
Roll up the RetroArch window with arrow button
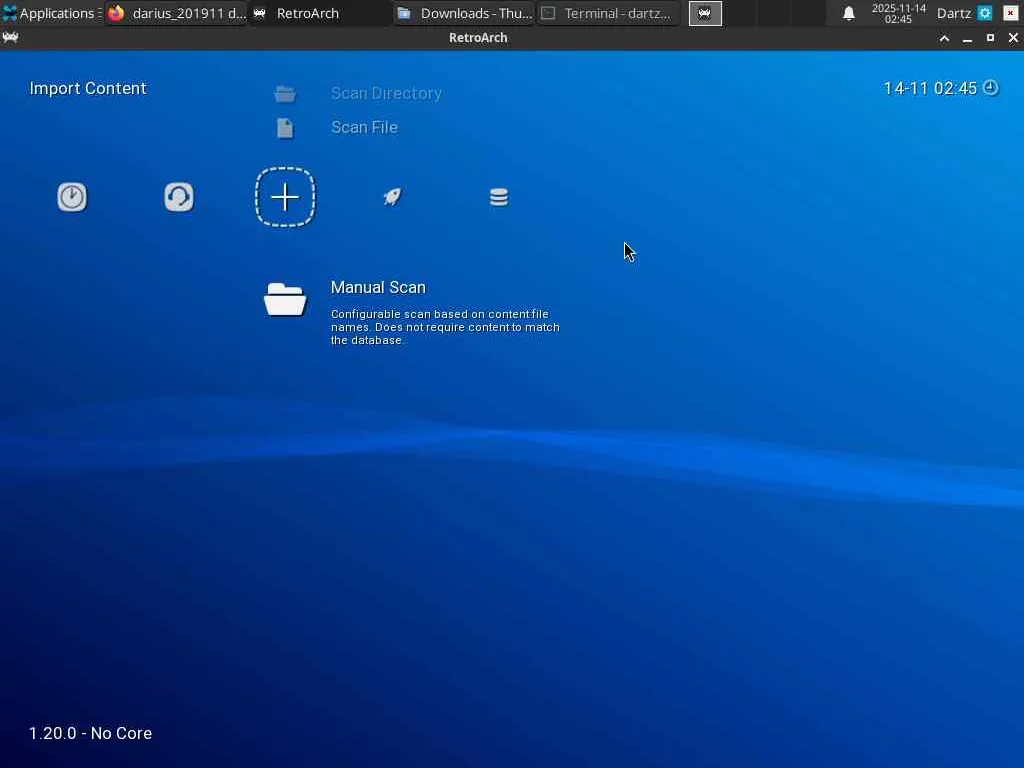944,39
